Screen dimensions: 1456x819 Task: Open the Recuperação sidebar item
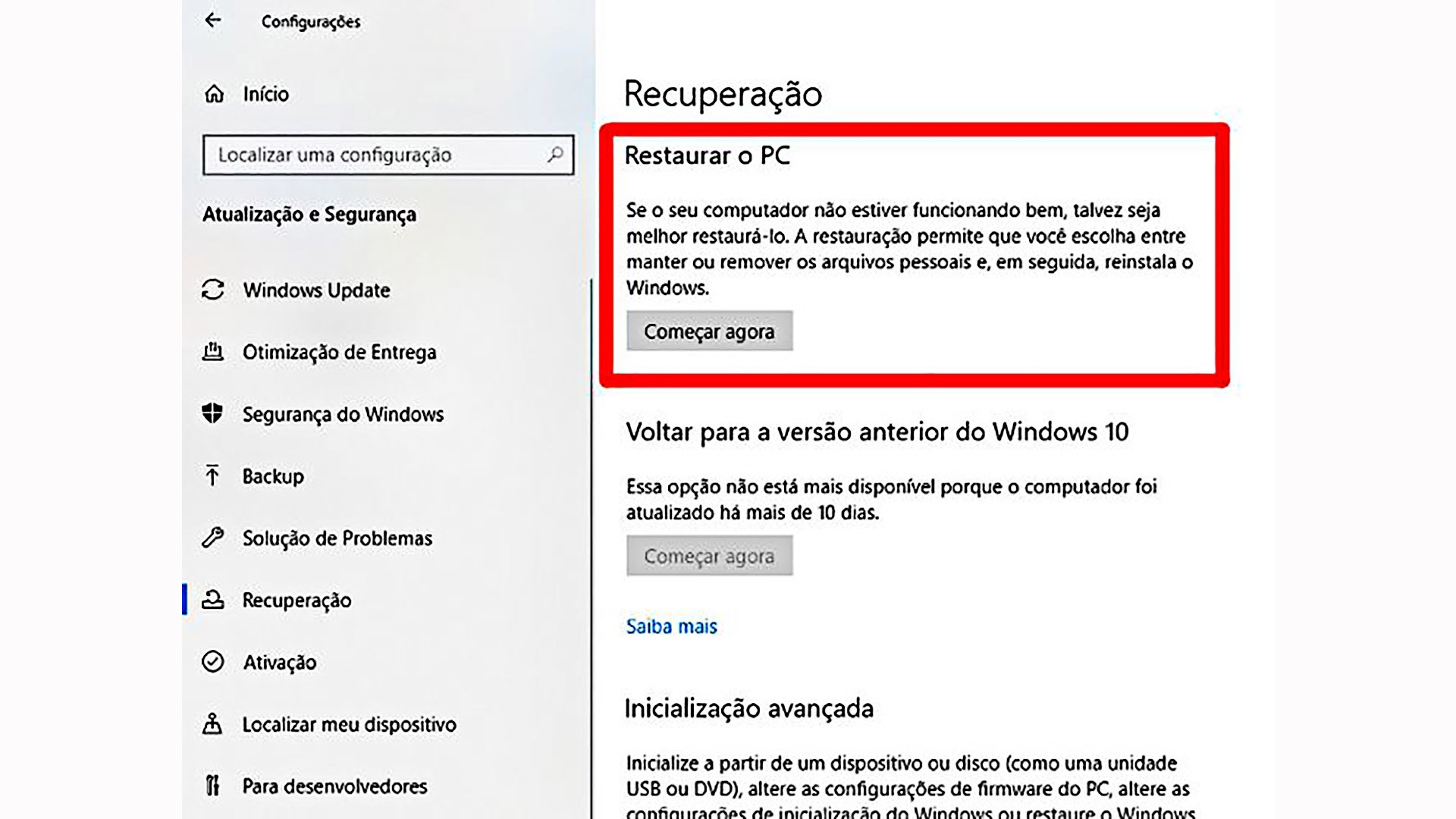click(x=297, y=600)
